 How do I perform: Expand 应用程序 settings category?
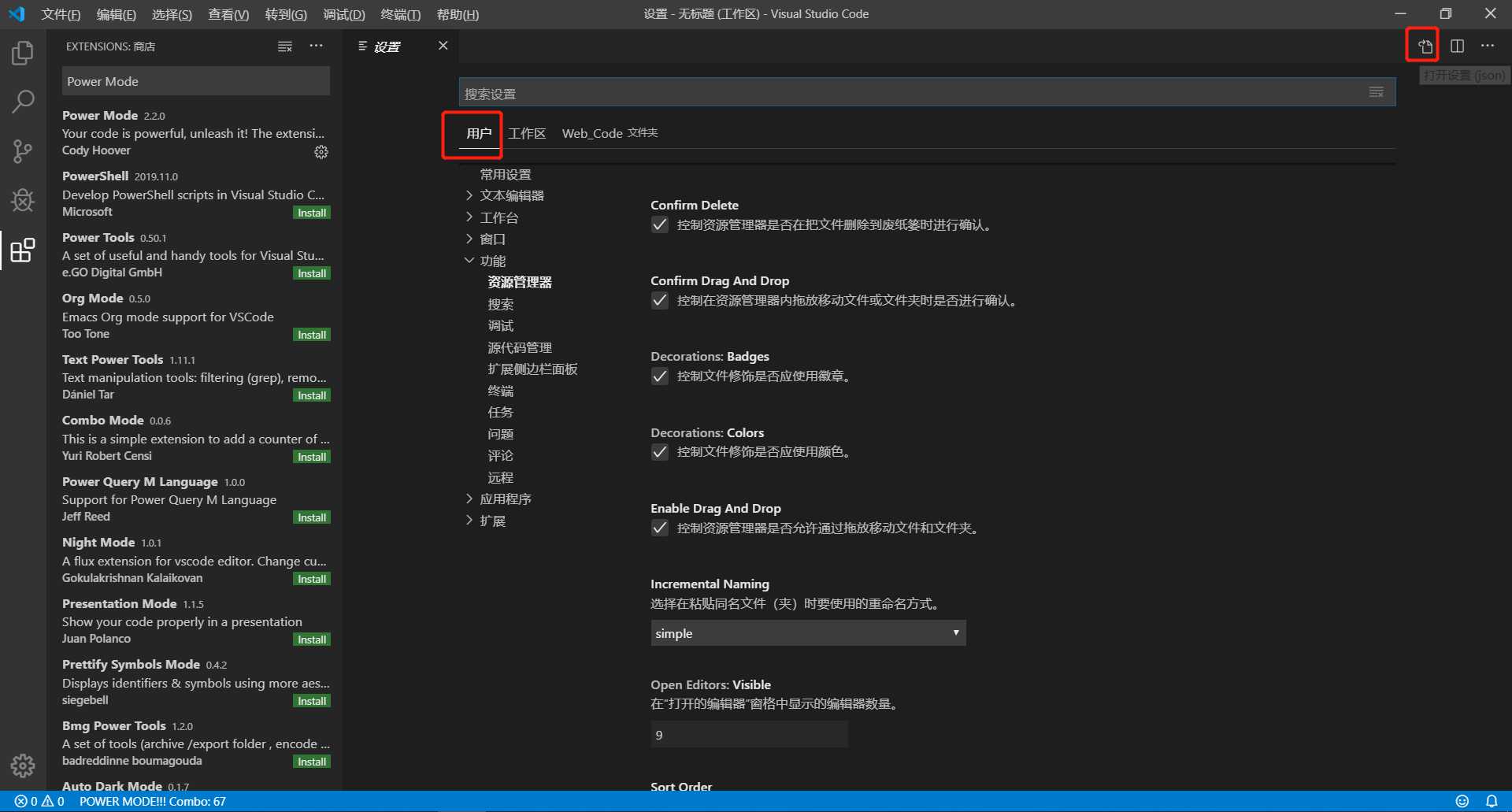pos(469,499)
